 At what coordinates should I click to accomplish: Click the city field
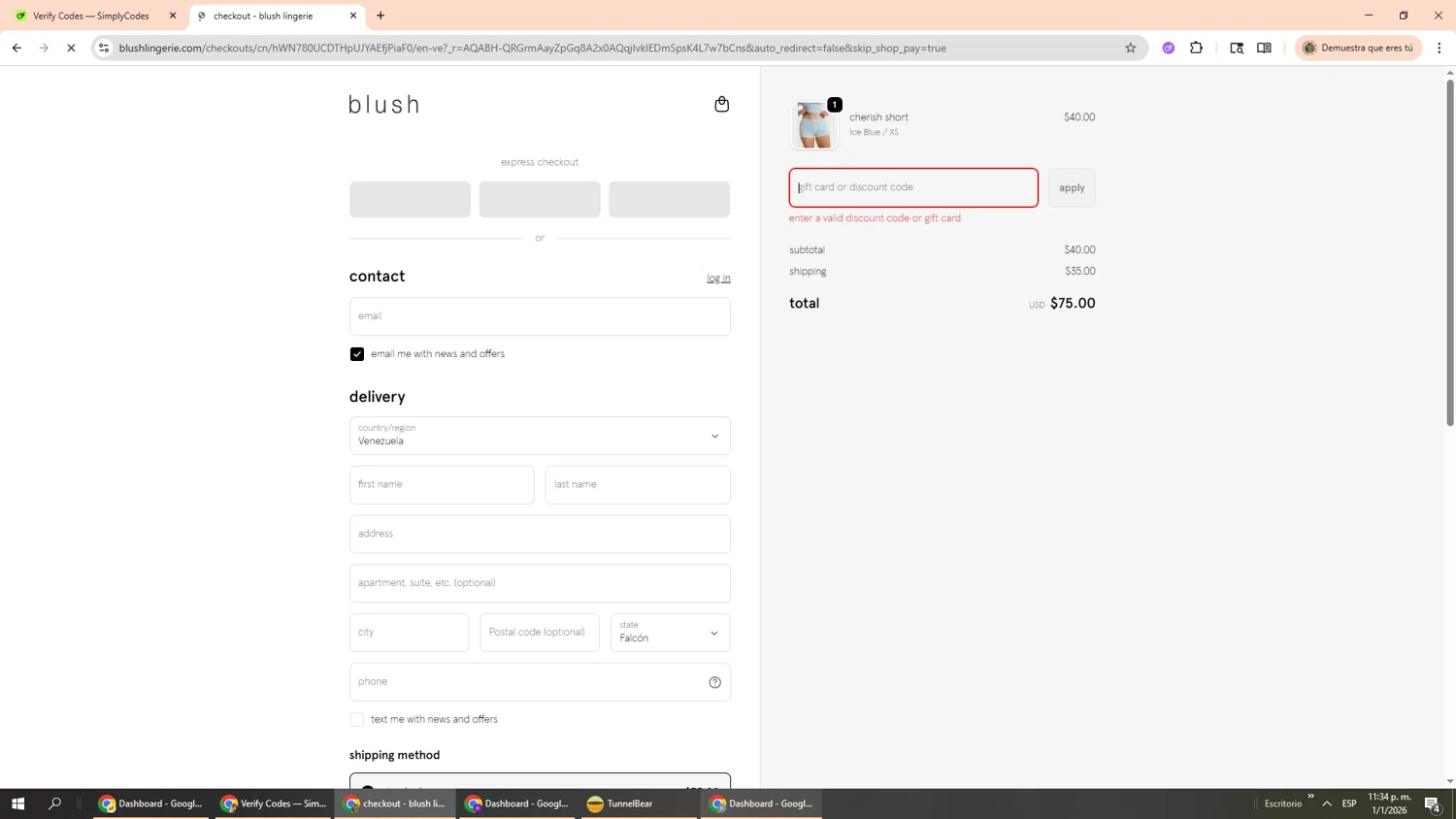click(x=409, y=633)
